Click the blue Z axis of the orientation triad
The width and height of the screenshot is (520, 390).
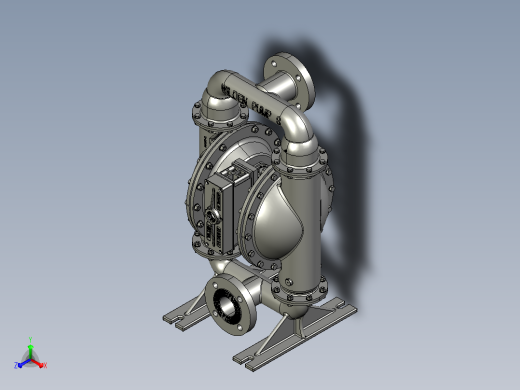[x=22, y=364]
